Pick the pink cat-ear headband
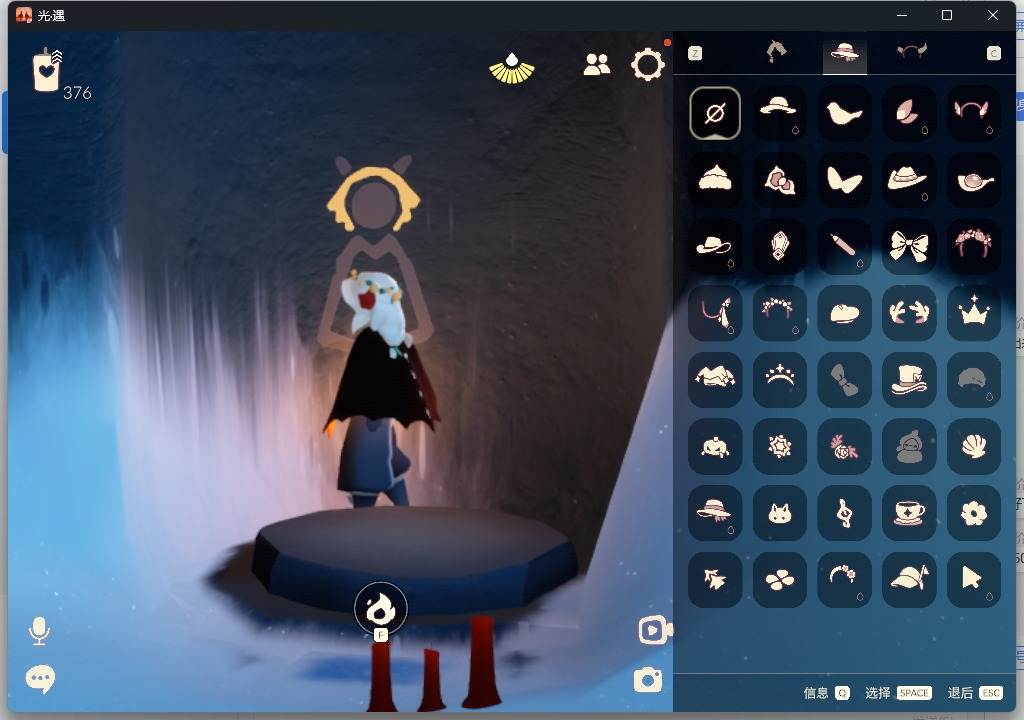This screenshot has height=720, width=1024. click(973, 113)
